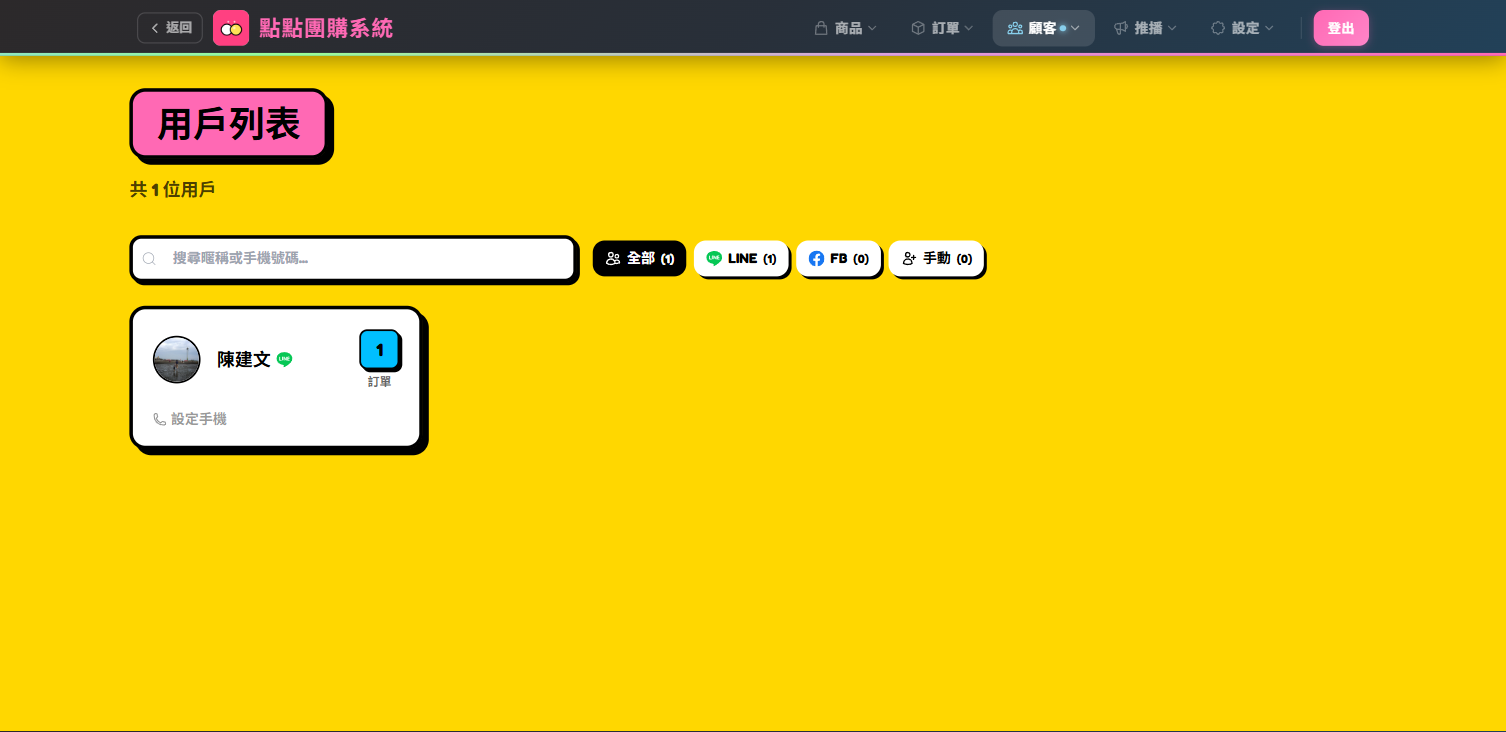This screenshot has height=732, width=1506.
Task: Click the green LINE badge beside 陳建文
Action: [x=285, y=359]
